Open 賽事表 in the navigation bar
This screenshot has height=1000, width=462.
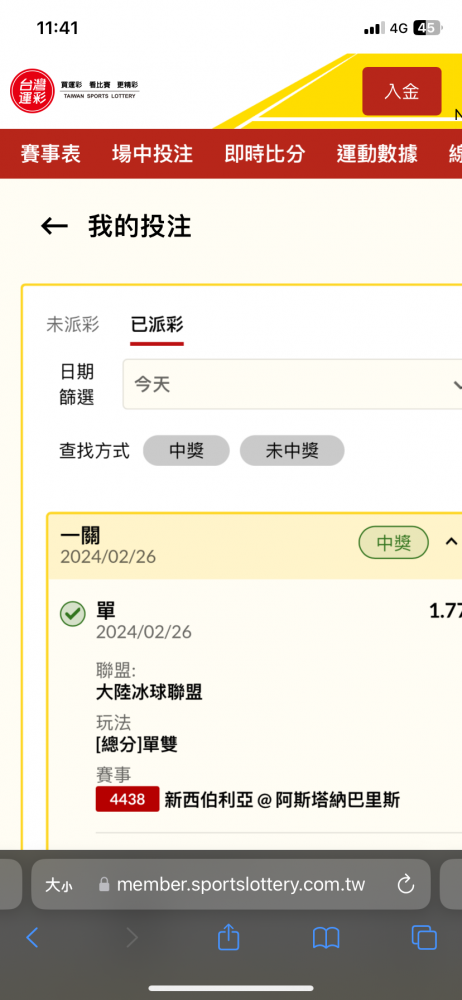tap(50, 154)
